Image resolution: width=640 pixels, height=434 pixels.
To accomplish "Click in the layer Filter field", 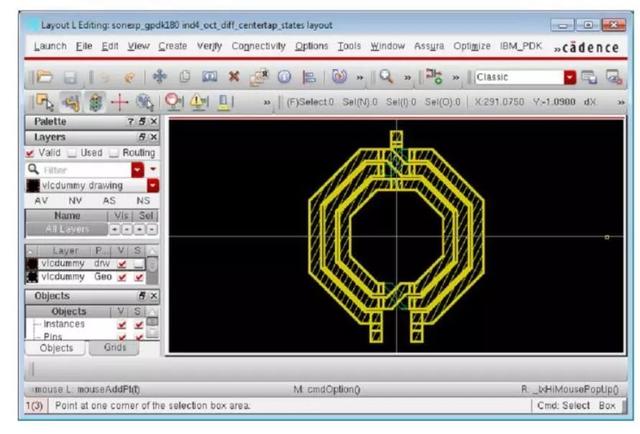I will (x=85, y=170).
